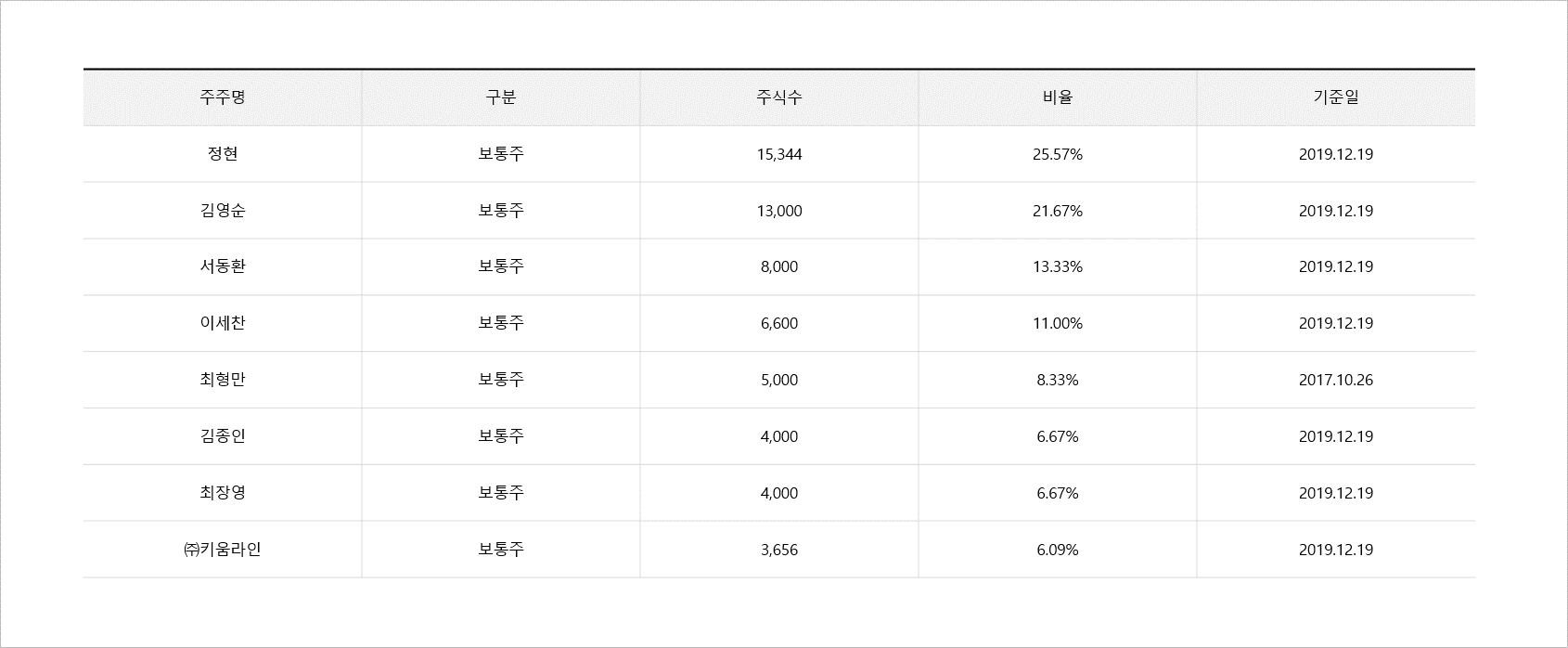Select shareholder name 최형만
The image size is (1568, 648).
(x=223, y=380)
